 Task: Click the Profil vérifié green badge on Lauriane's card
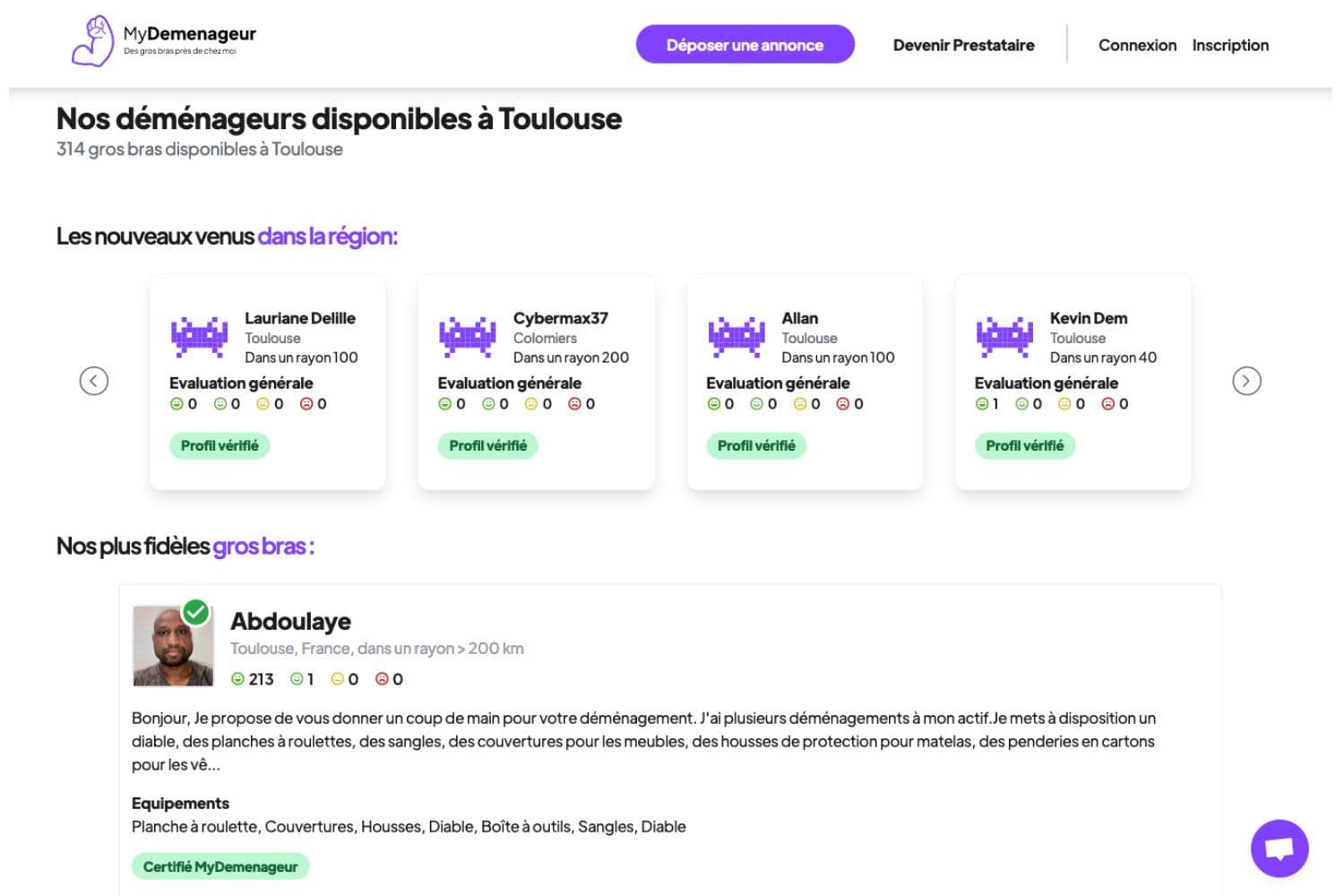point(220,445)
